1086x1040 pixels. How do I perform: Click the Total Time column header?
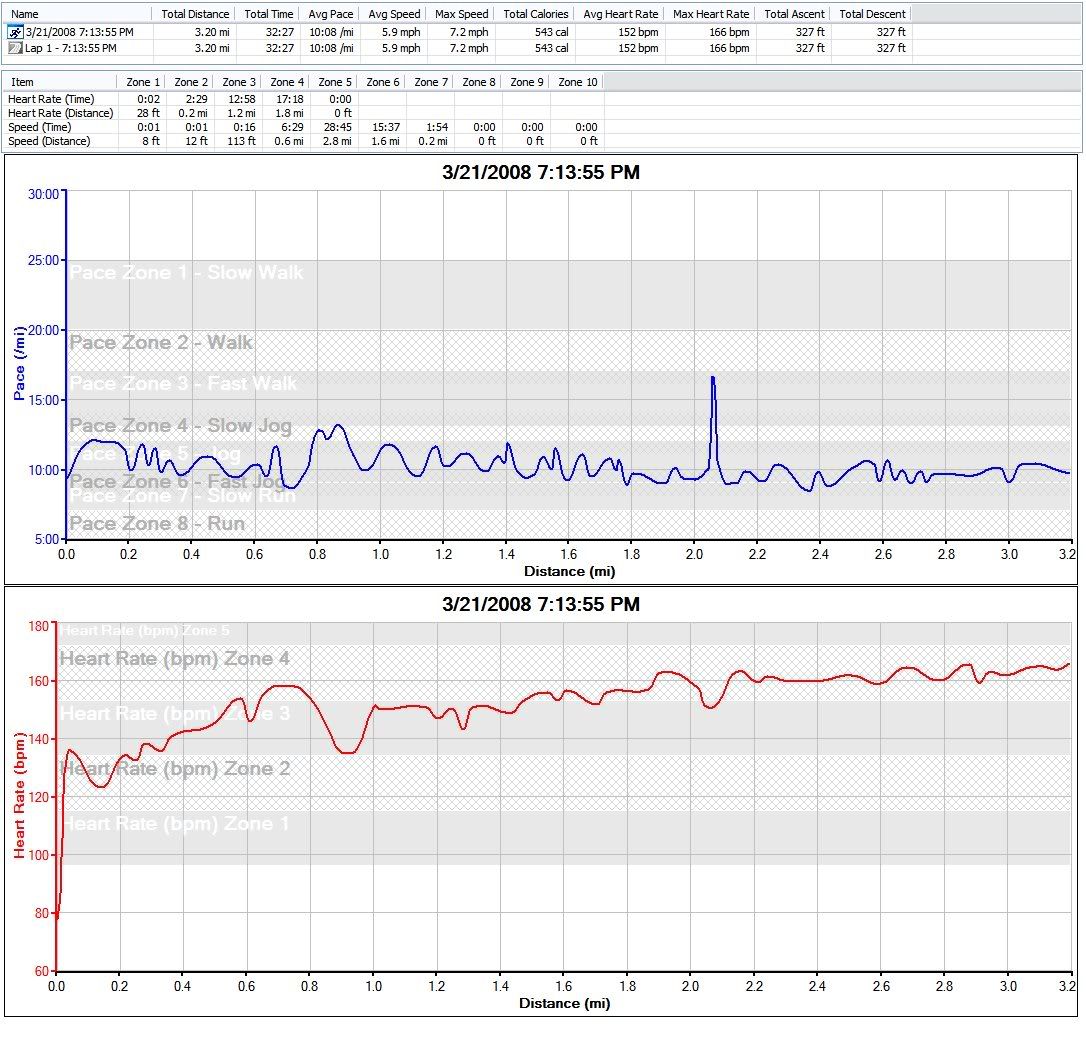click(268, 14)
